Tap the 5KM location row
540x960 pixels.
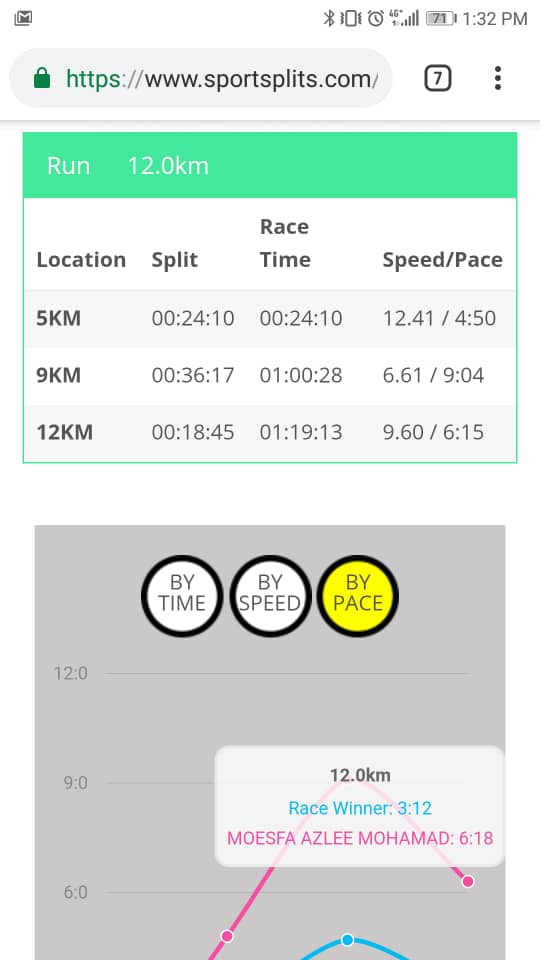pos(270,318)
